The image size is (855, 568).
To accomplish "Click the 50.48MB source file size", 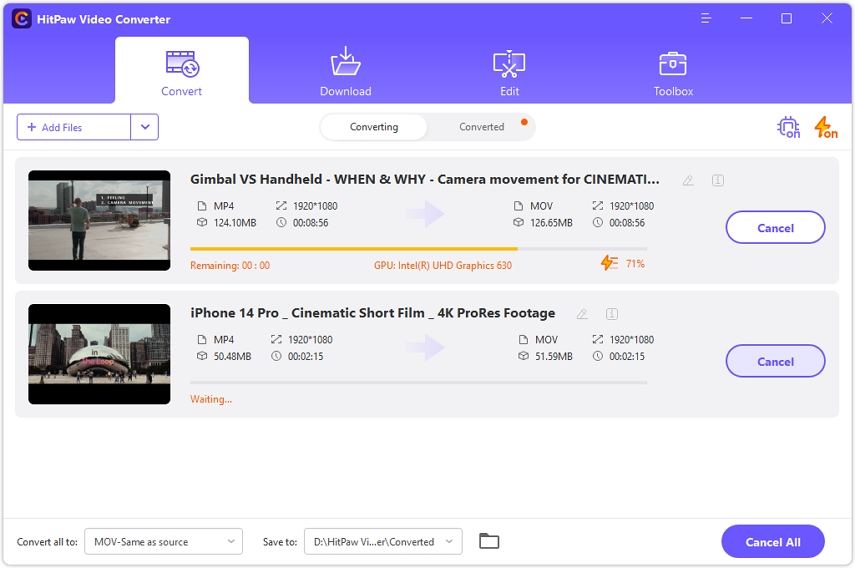I will point(232,356).
